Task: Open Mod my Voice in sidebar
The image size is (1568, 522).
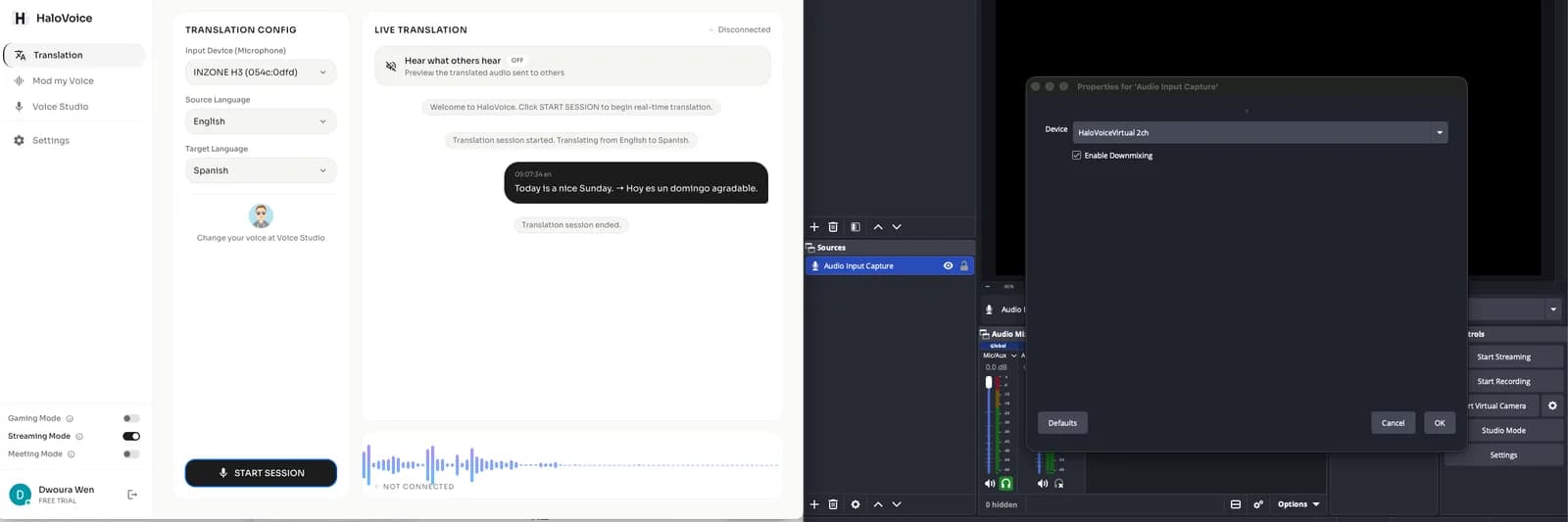Action: (63, 81)
